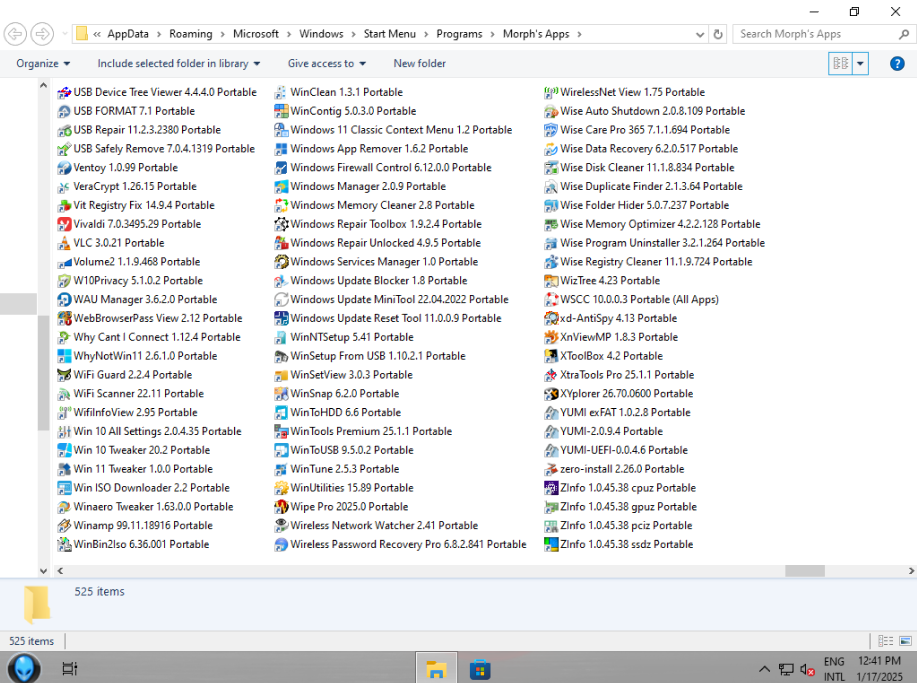Open Microsoft Store from the taskbar
Image resolution: width=917 pixels, height=683 pixels.
pos(480,669)
